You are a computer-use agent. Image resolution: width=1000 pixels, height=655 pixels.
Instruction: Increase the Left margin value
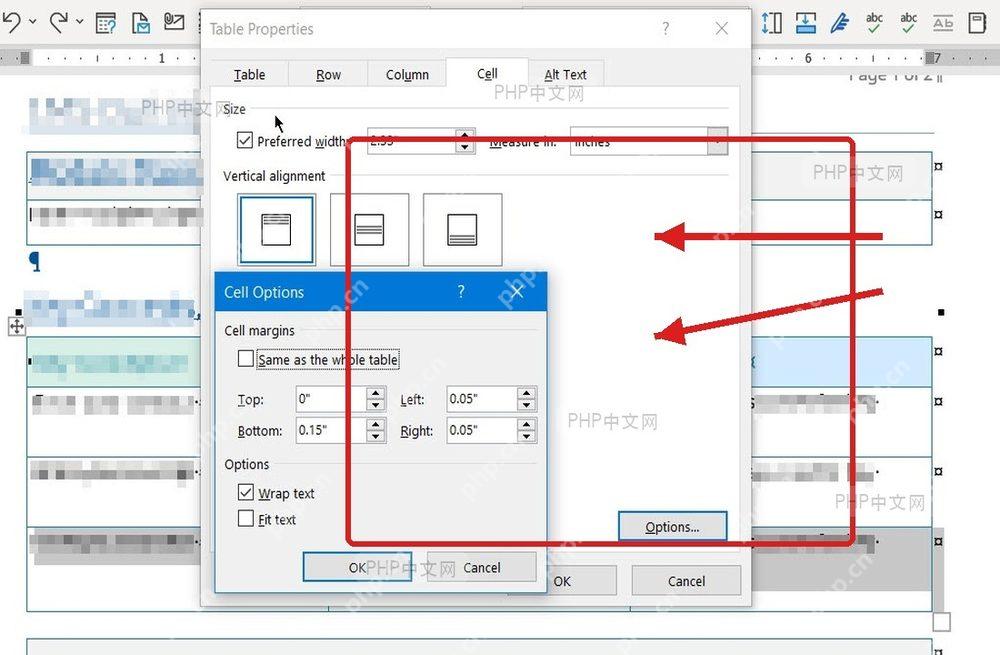tap(526, 393)
